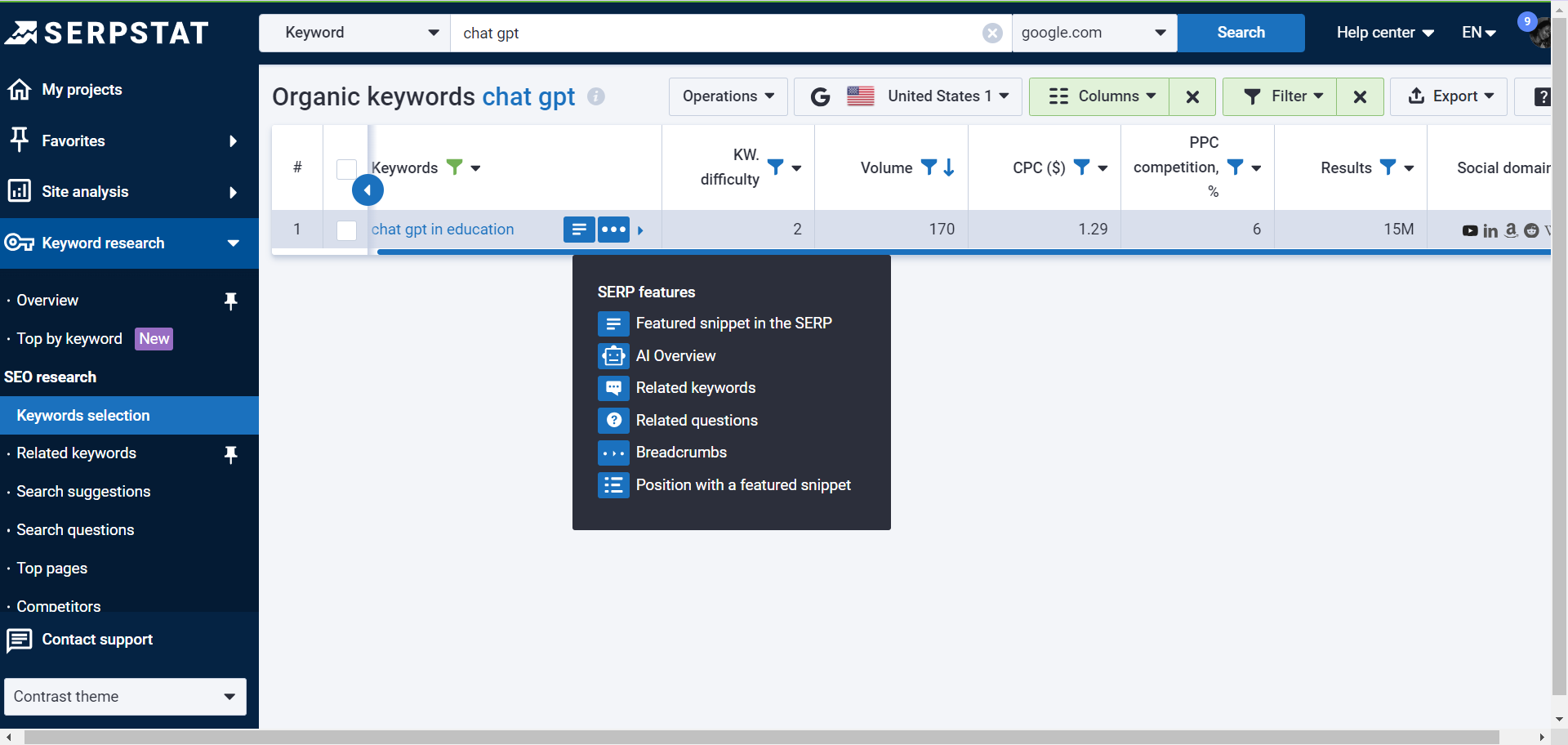Viewport: 1568px width, 745px height.
Task: Click the Keyword research key icon
Action: [20, 243]
